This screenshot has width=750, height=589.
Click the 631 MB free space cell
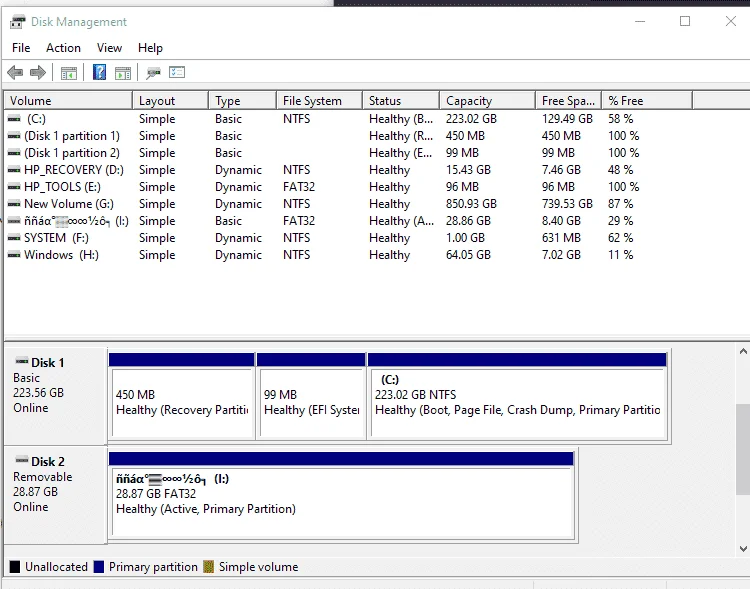pyautogui.click(x=561, y=238)
